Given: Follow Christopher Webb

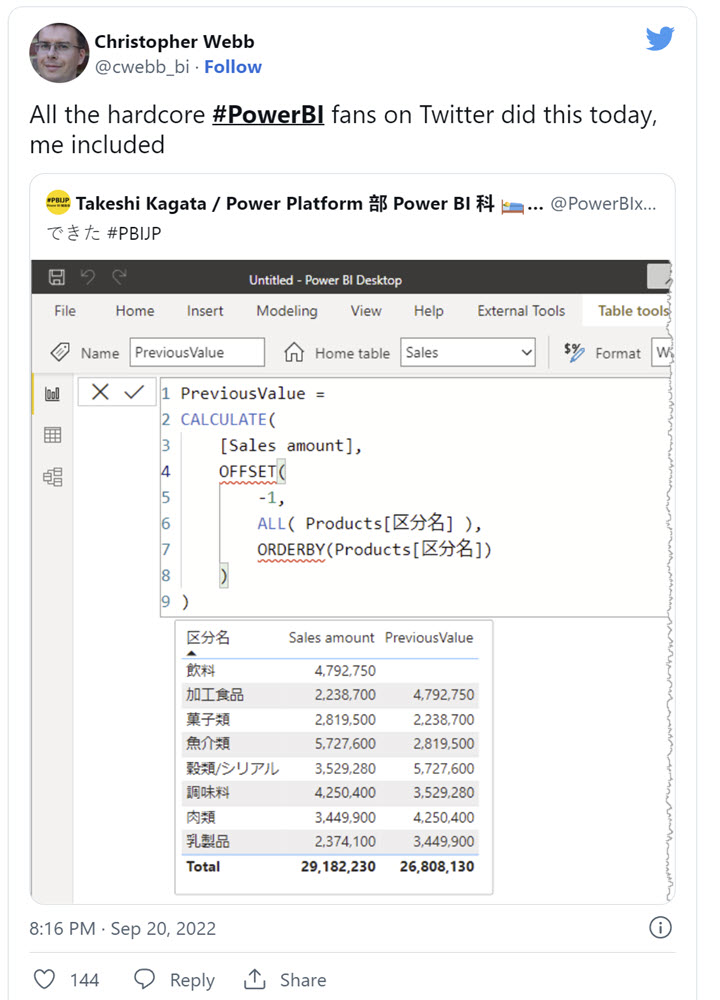Looking at the screenshot, I should pos(233,66).
